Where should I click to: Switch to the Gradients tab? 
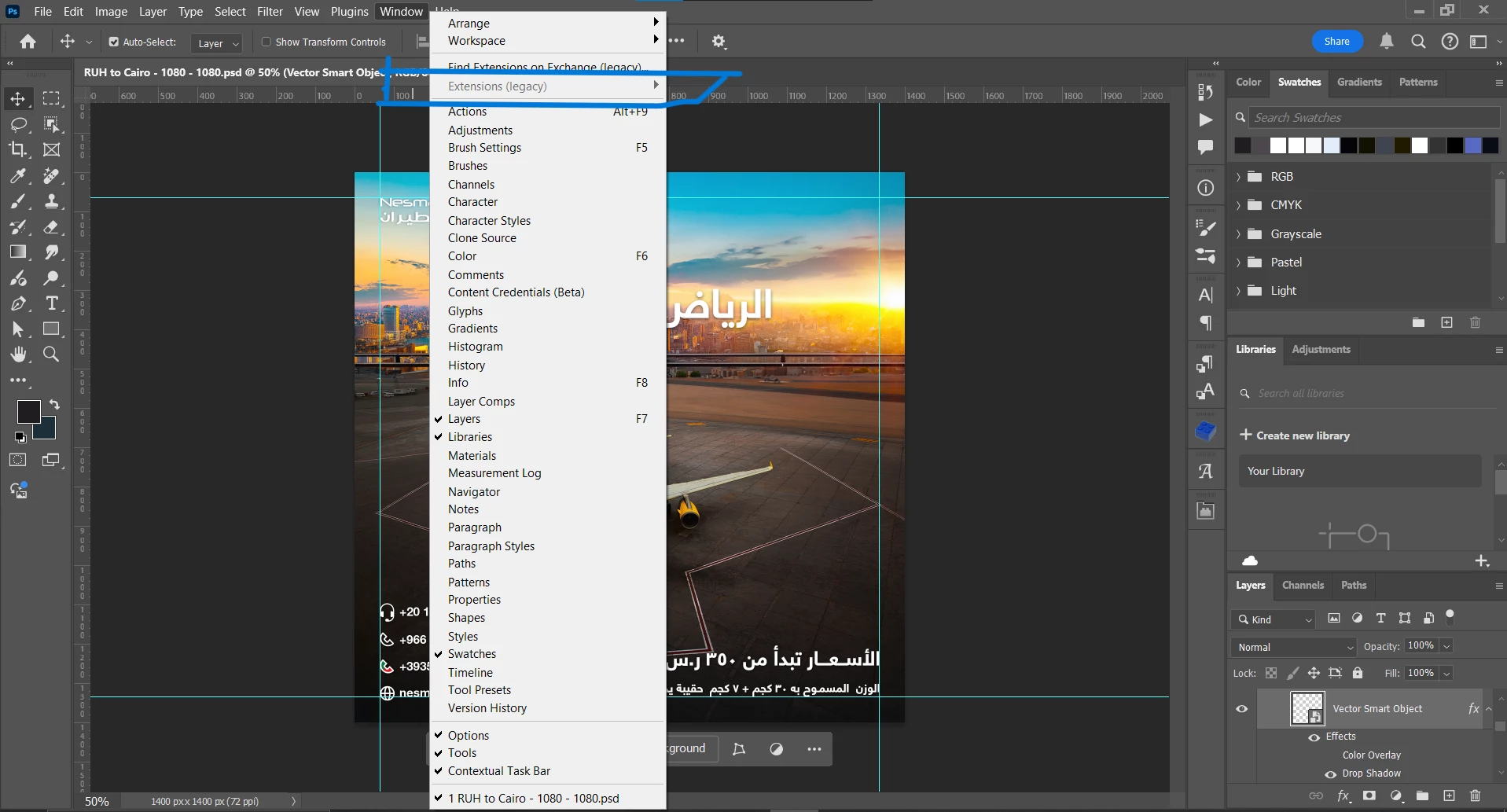(1359, 83)
